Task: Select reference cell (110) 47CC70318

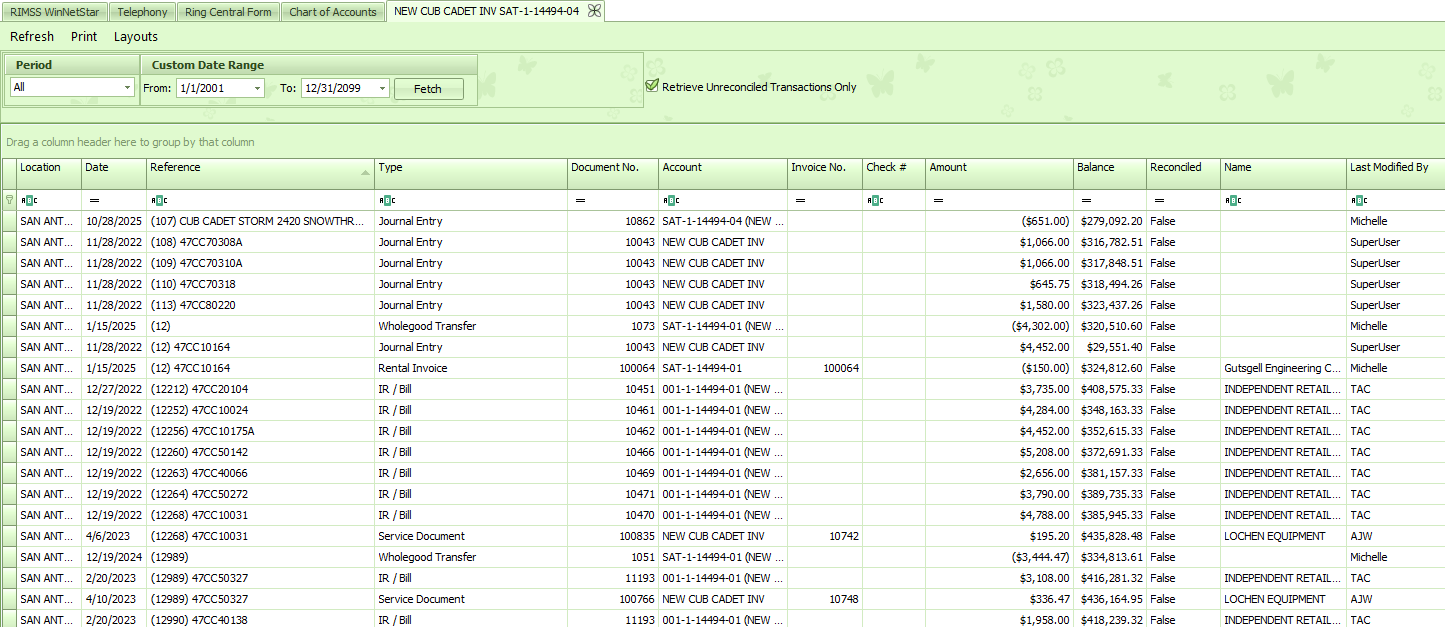Action: [261, 284]
